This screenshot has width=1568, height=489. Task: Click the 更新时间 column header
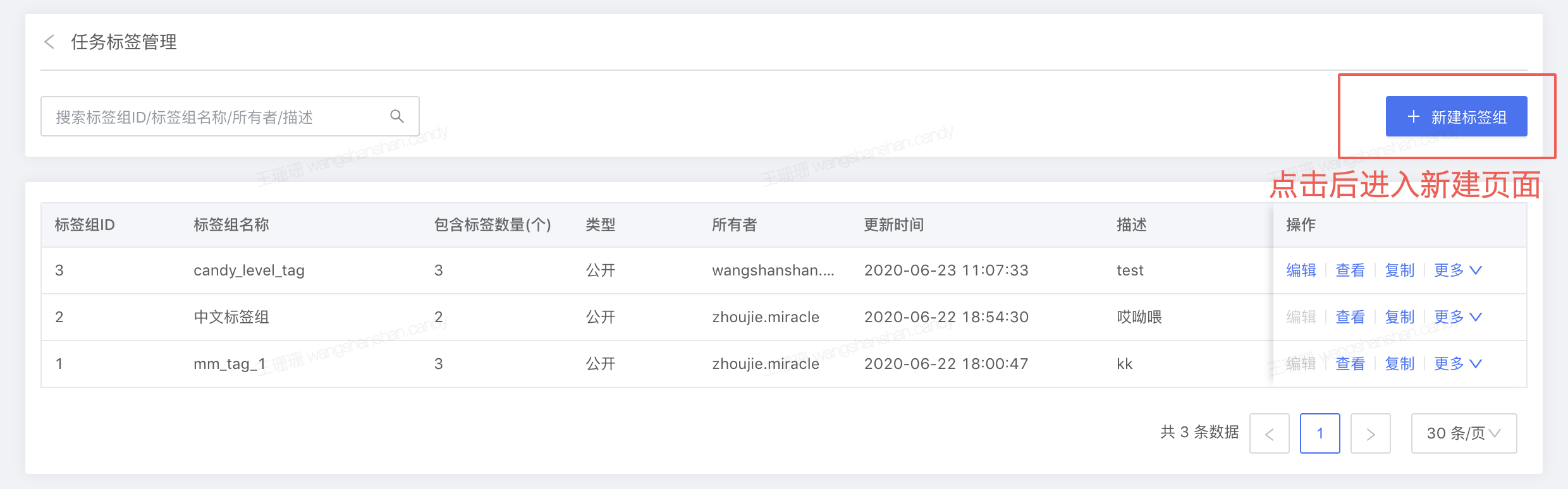point(893,225)
